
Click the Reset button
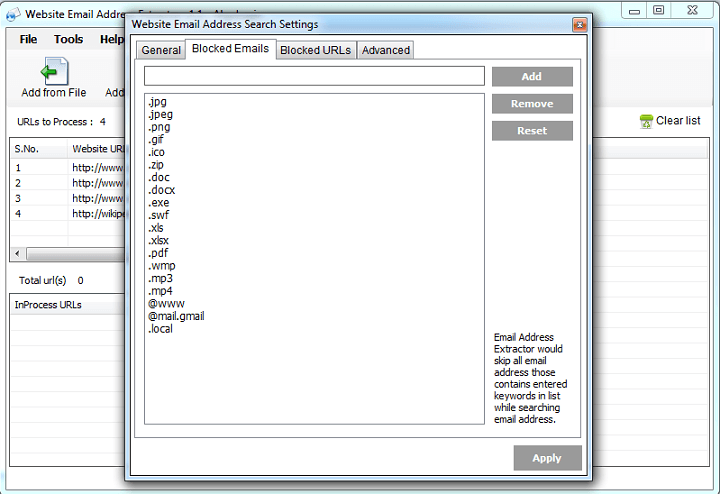coord(532,131)
